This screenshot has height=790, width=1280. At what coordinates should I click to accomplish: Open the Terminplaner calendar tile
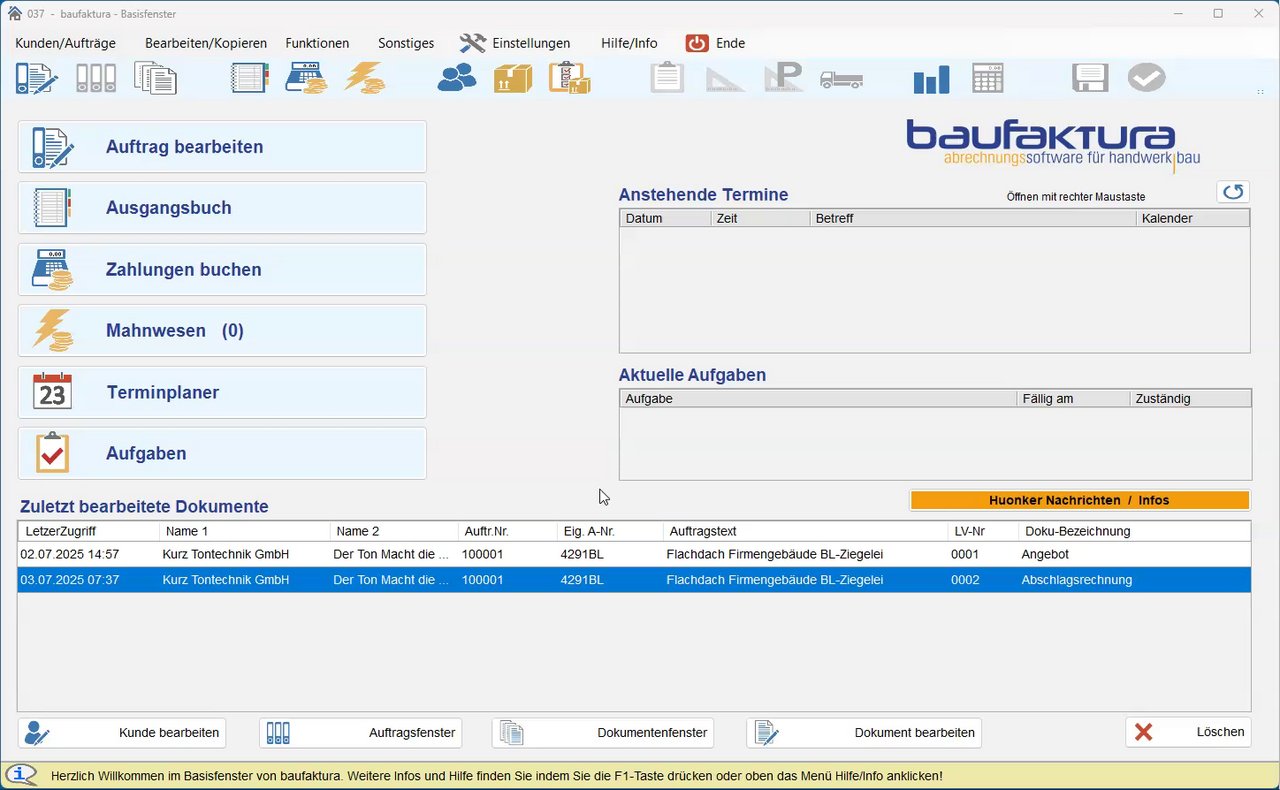[x=222, y=392]
